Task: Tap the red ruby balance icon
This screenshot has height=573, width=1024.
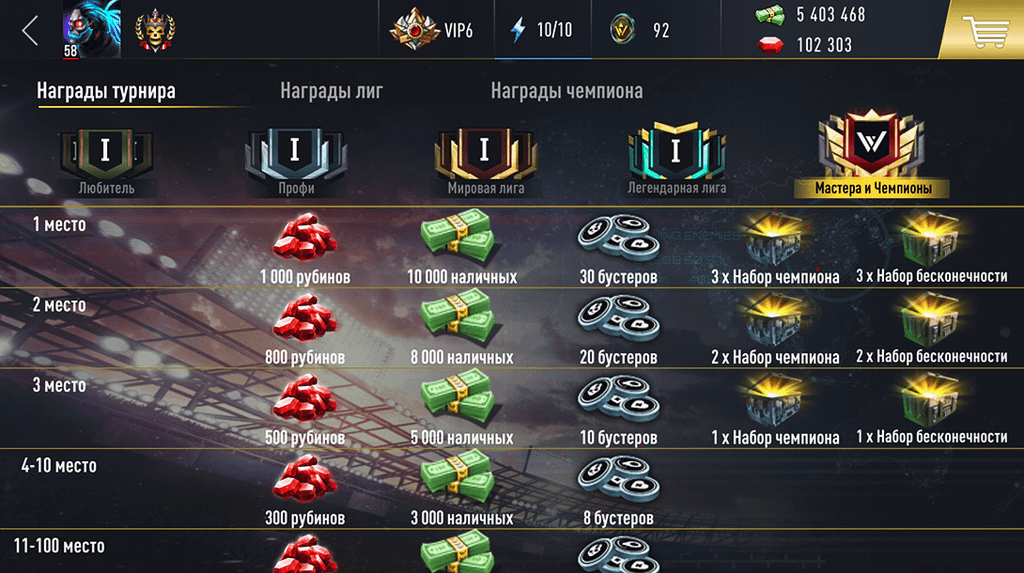Action: tap(770, 45)
